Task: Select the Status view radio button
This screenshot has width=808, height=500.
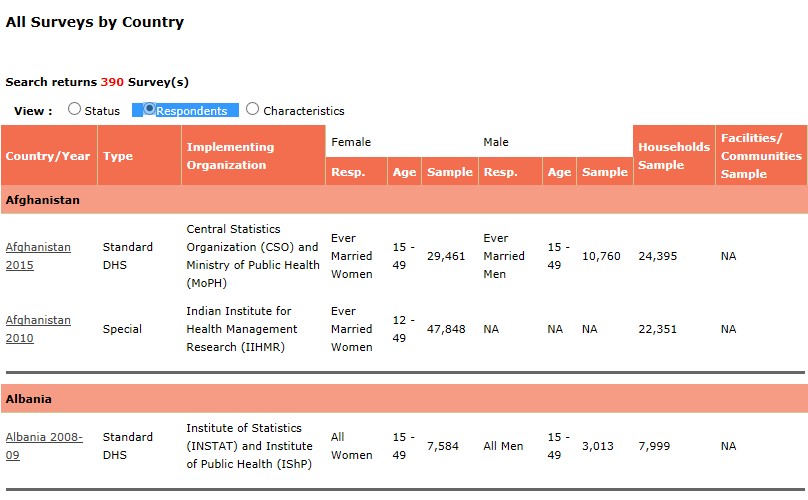Action: tap(75, 110)
